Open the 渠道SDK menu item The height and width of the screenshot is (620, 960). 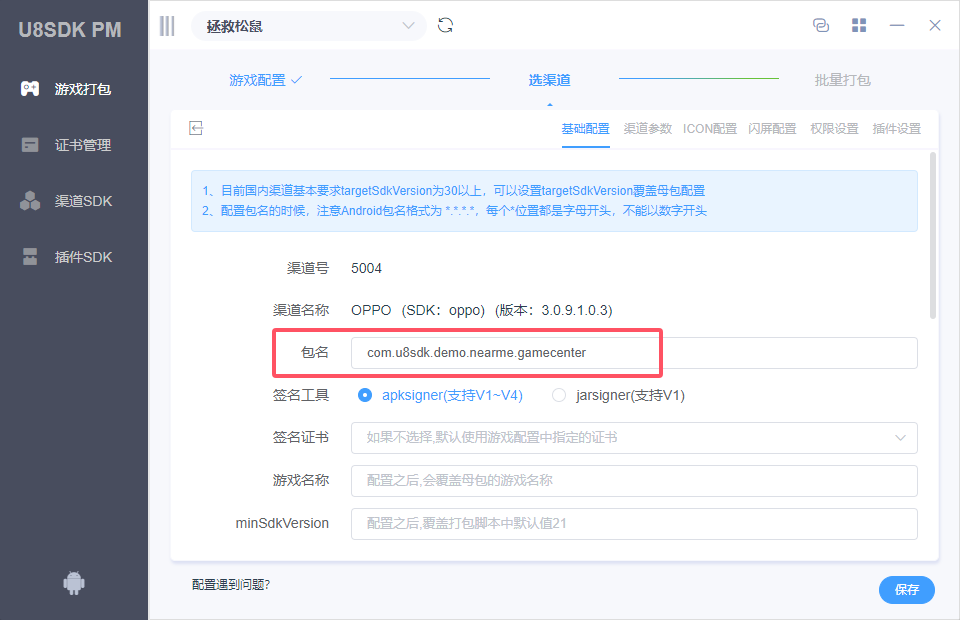pyautogui.click(x=73, y=201)
